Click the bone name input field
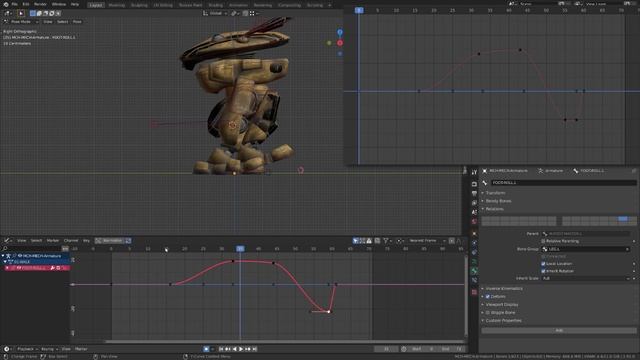Screen dimensions: 640x360 click(x=563, y=182)
